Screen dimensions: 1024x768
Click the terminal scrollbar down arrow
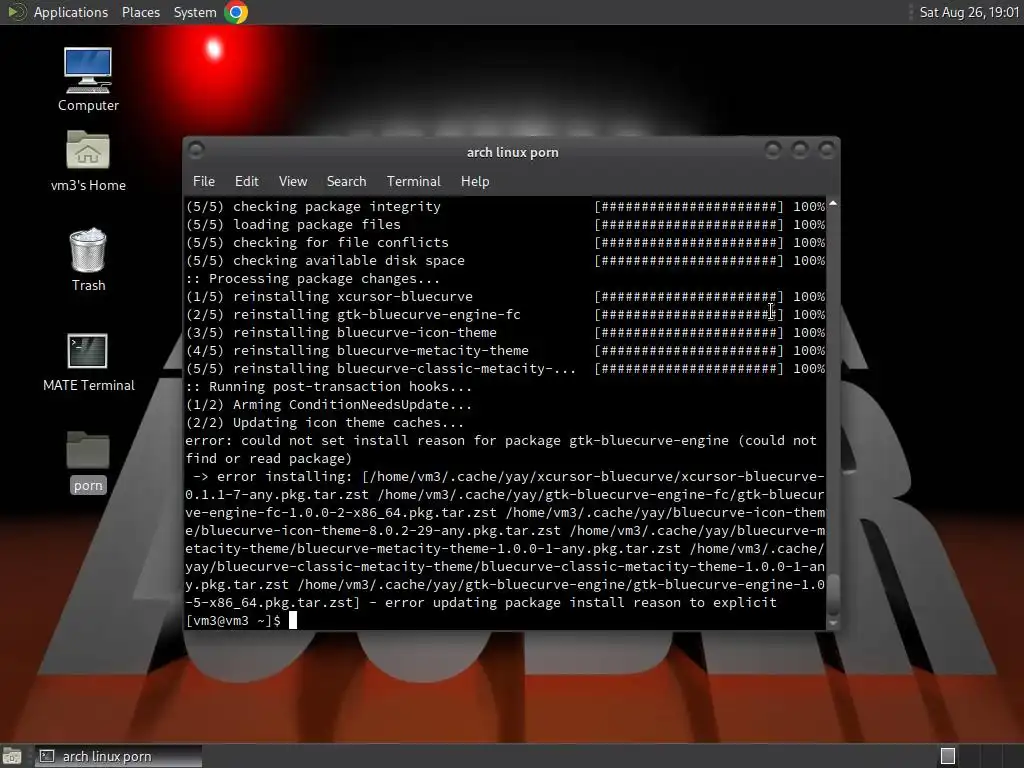pos(833,624)
